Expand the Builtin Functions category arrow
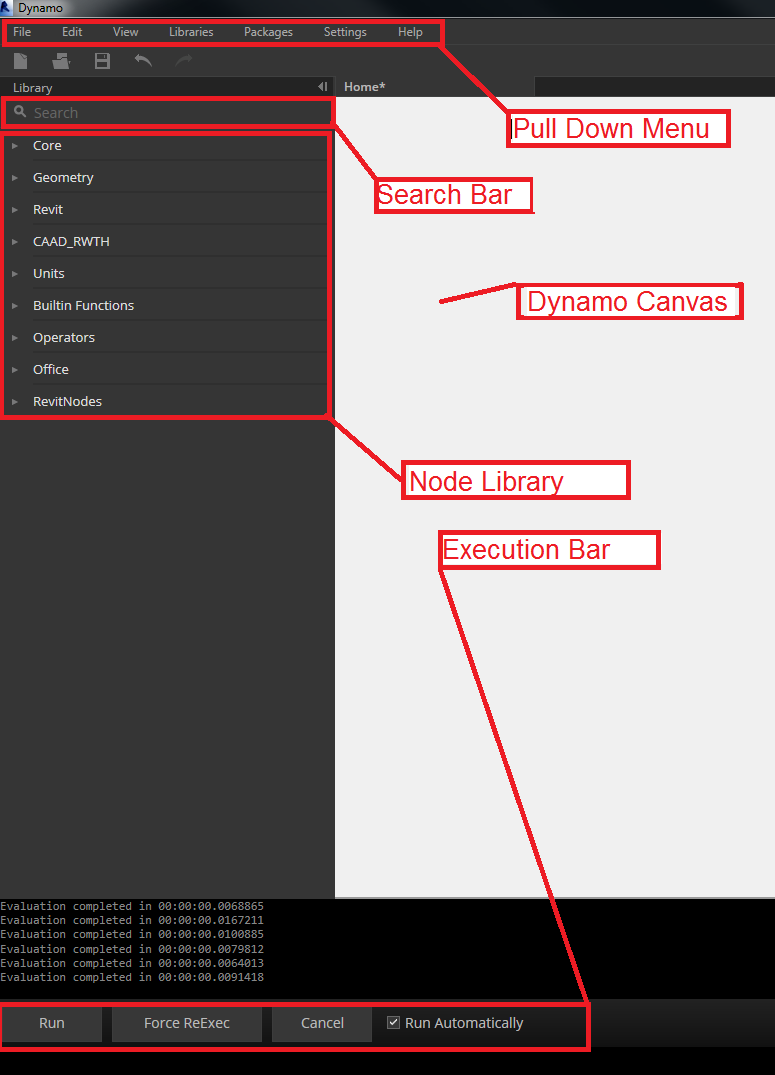Image resolution: width=775 pixels, height=1075 pixels. pos(14,306)
